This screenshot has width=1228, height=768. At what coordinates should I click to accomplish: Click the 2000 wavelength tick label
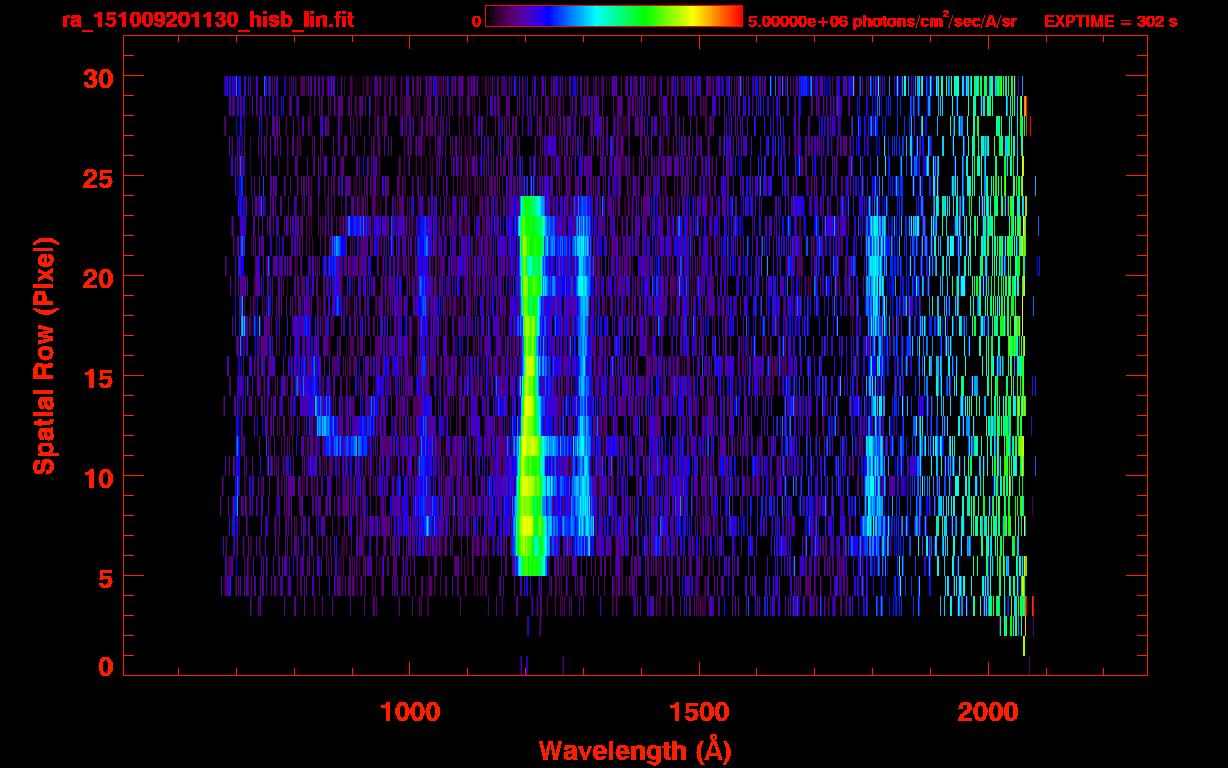click(x=988, y=712)
